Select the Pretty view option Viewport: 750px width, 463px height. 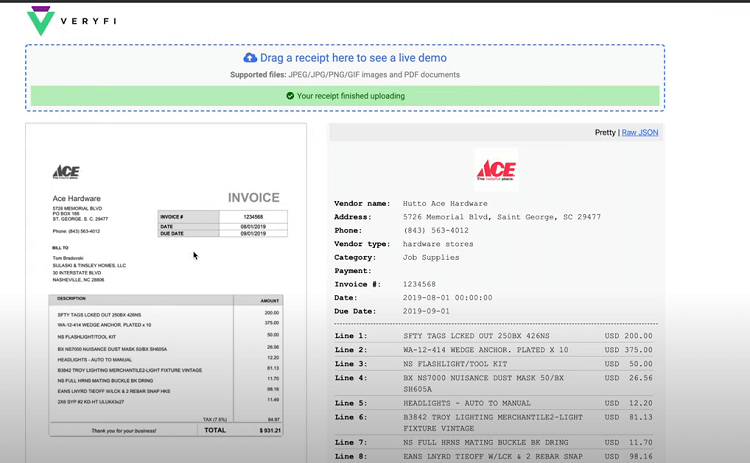click(605, 132)
